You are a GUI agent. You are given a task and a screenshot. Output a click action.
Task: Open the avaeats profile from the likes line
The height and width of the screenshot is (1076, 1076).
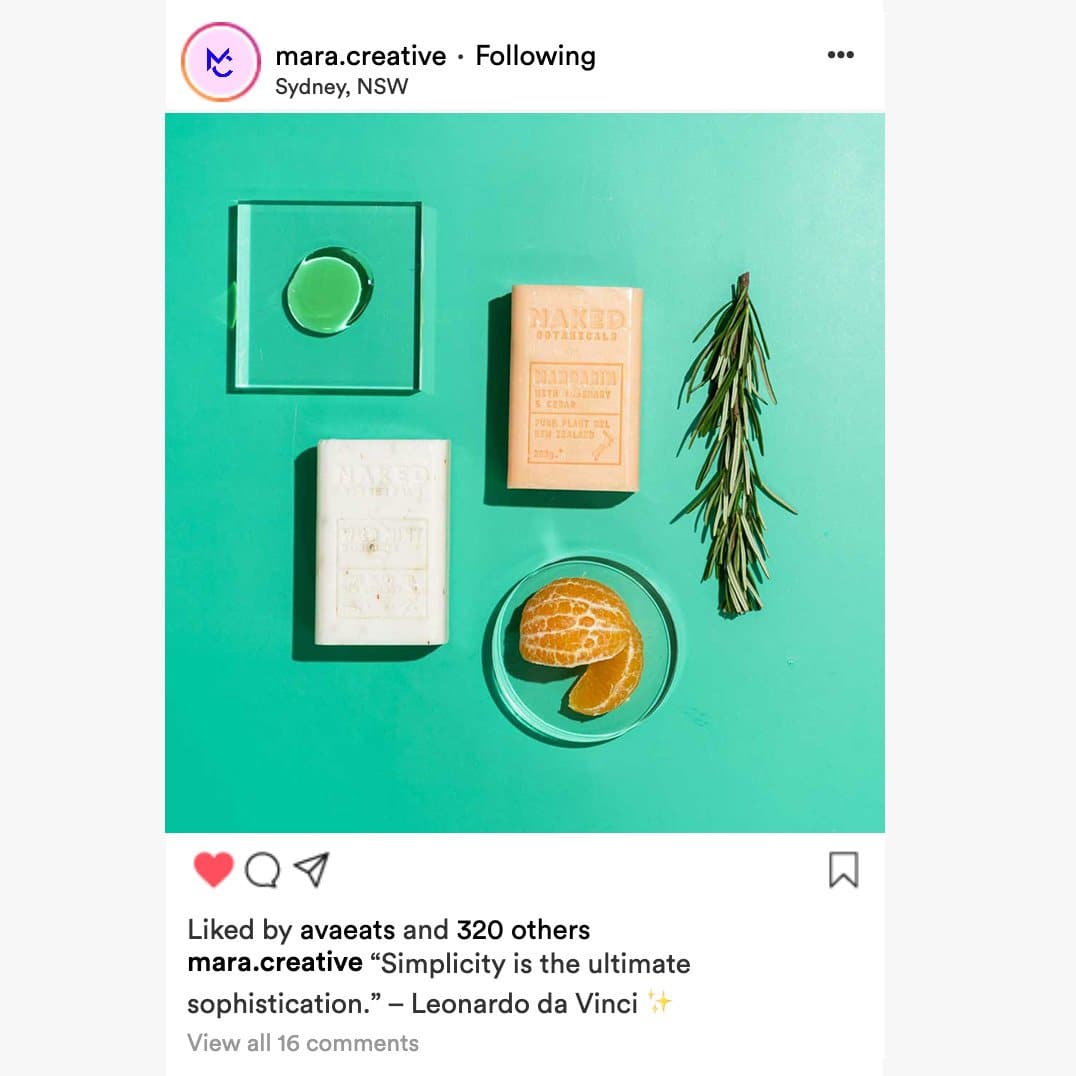click(x=347, y=930)
